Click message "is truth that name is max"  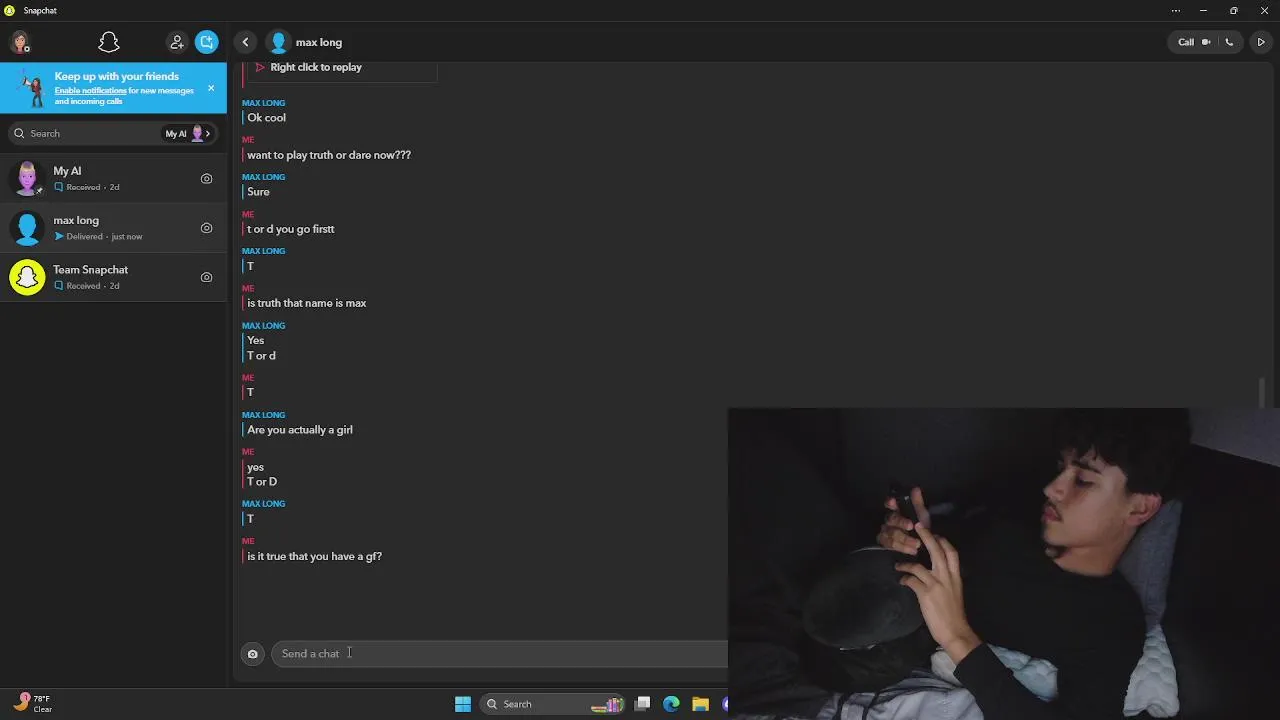307,303
